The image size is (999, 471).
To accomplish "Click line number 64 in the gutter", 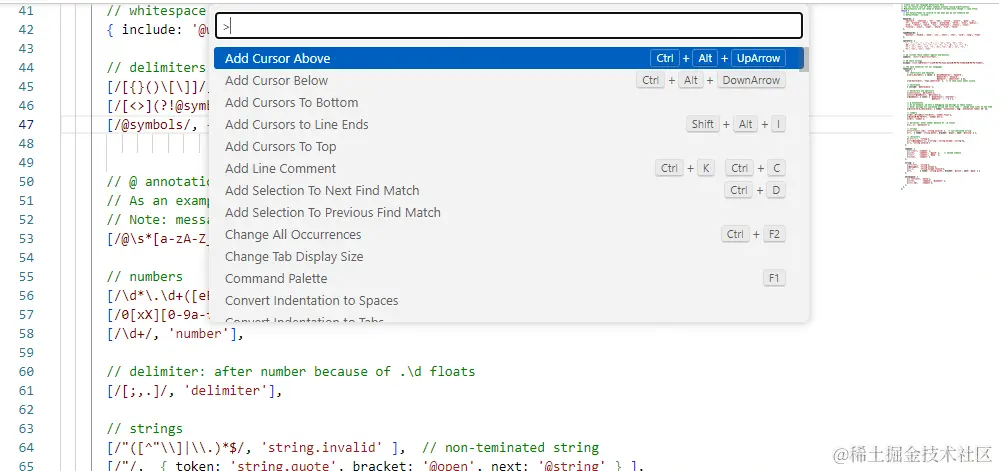I will (25, 447).
